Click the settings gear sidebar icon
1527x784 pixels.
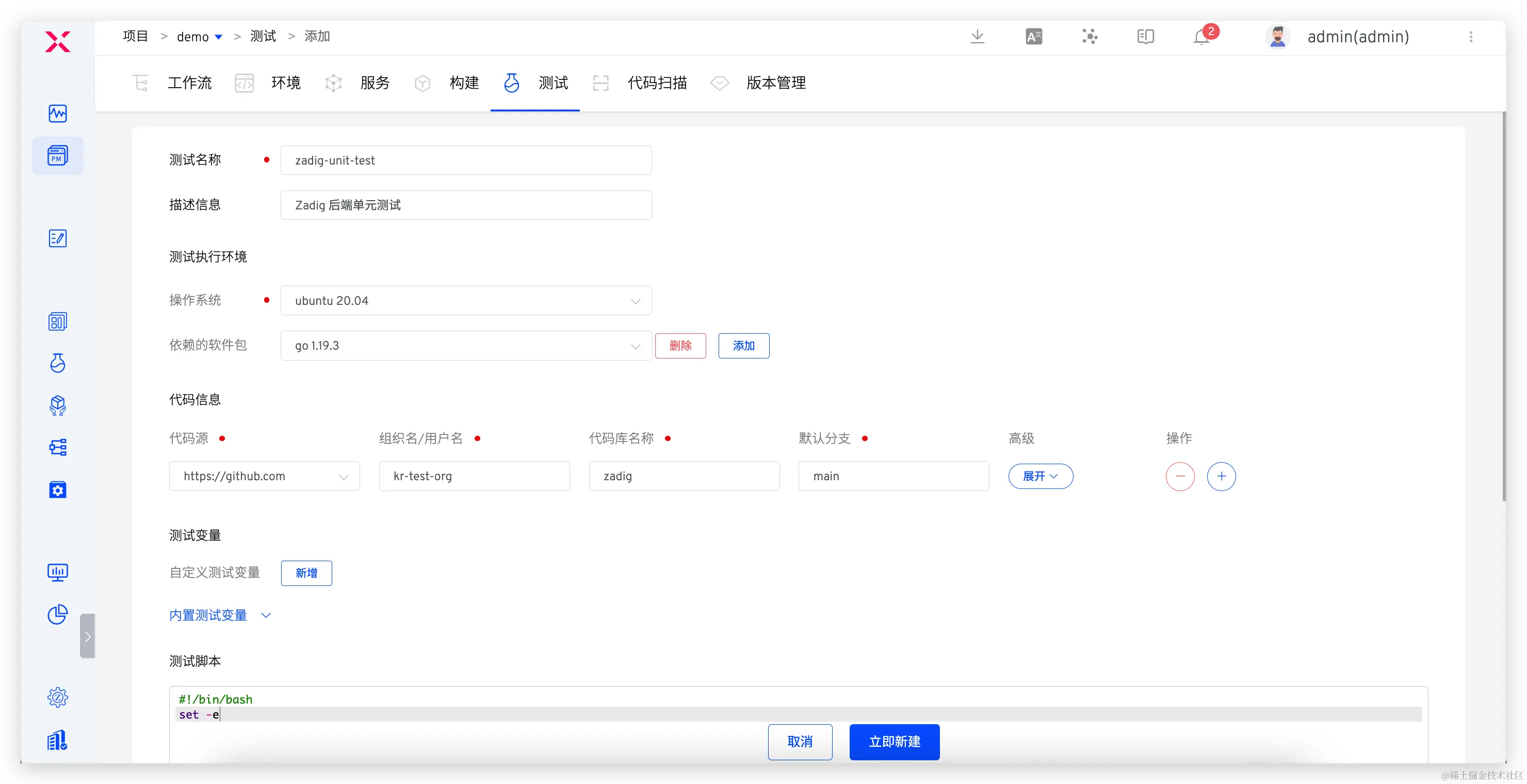click(x=57, y=697)
